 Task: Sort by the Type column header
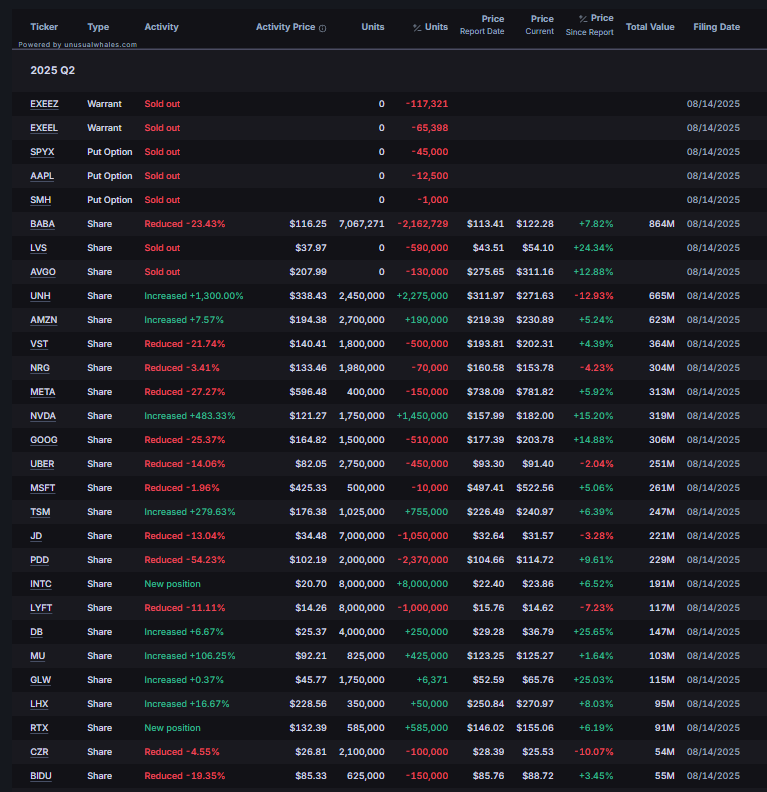click(98, 27)
